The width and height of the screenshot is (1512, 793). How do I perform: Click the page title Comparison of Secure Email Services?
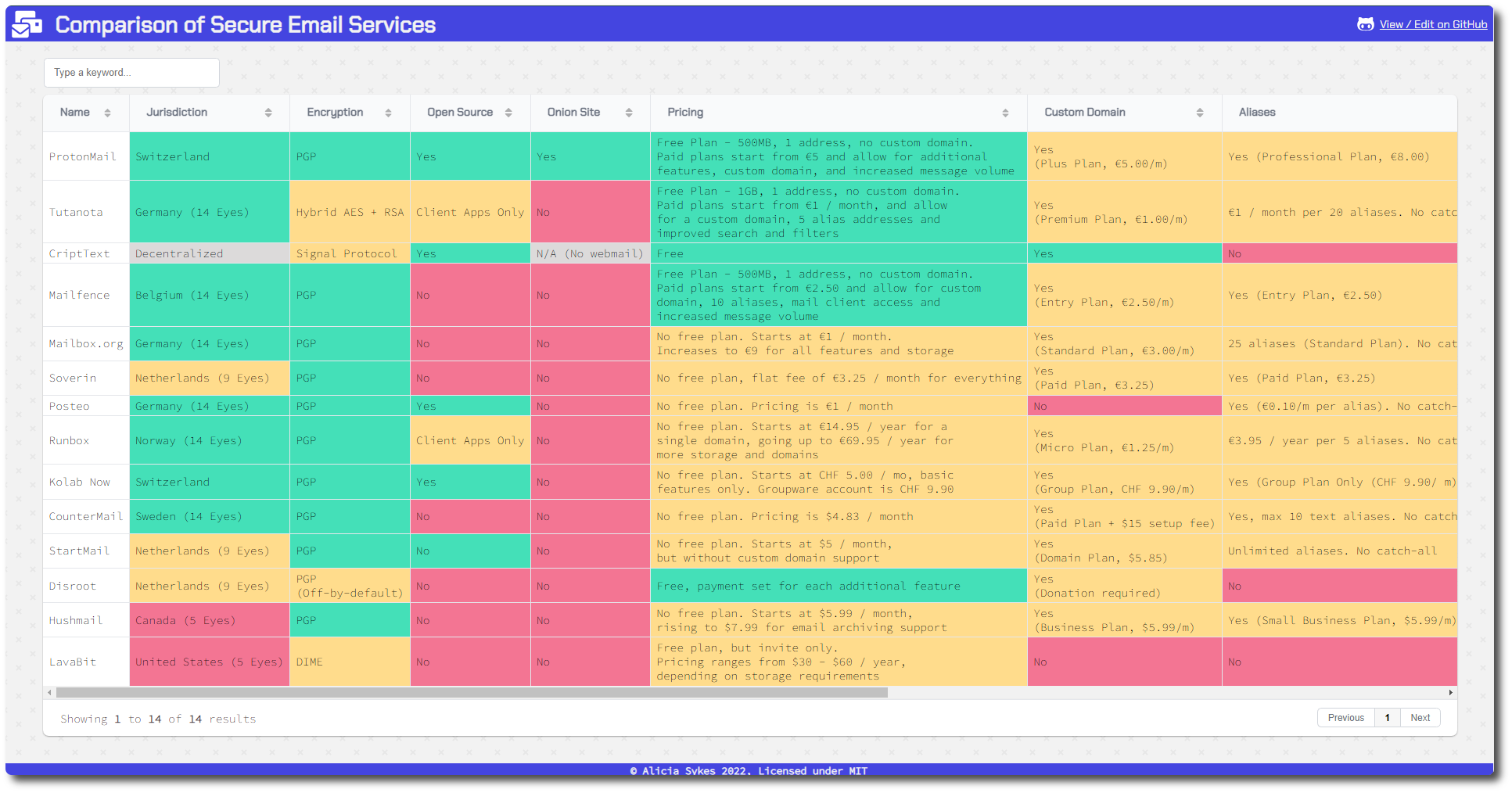coord(246,24)
